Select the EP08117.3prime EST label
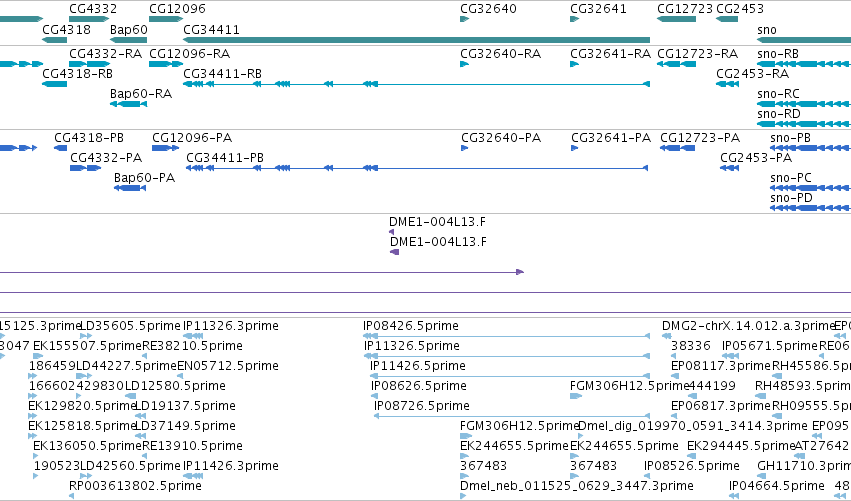851x501 pixels. coord(721,366)
